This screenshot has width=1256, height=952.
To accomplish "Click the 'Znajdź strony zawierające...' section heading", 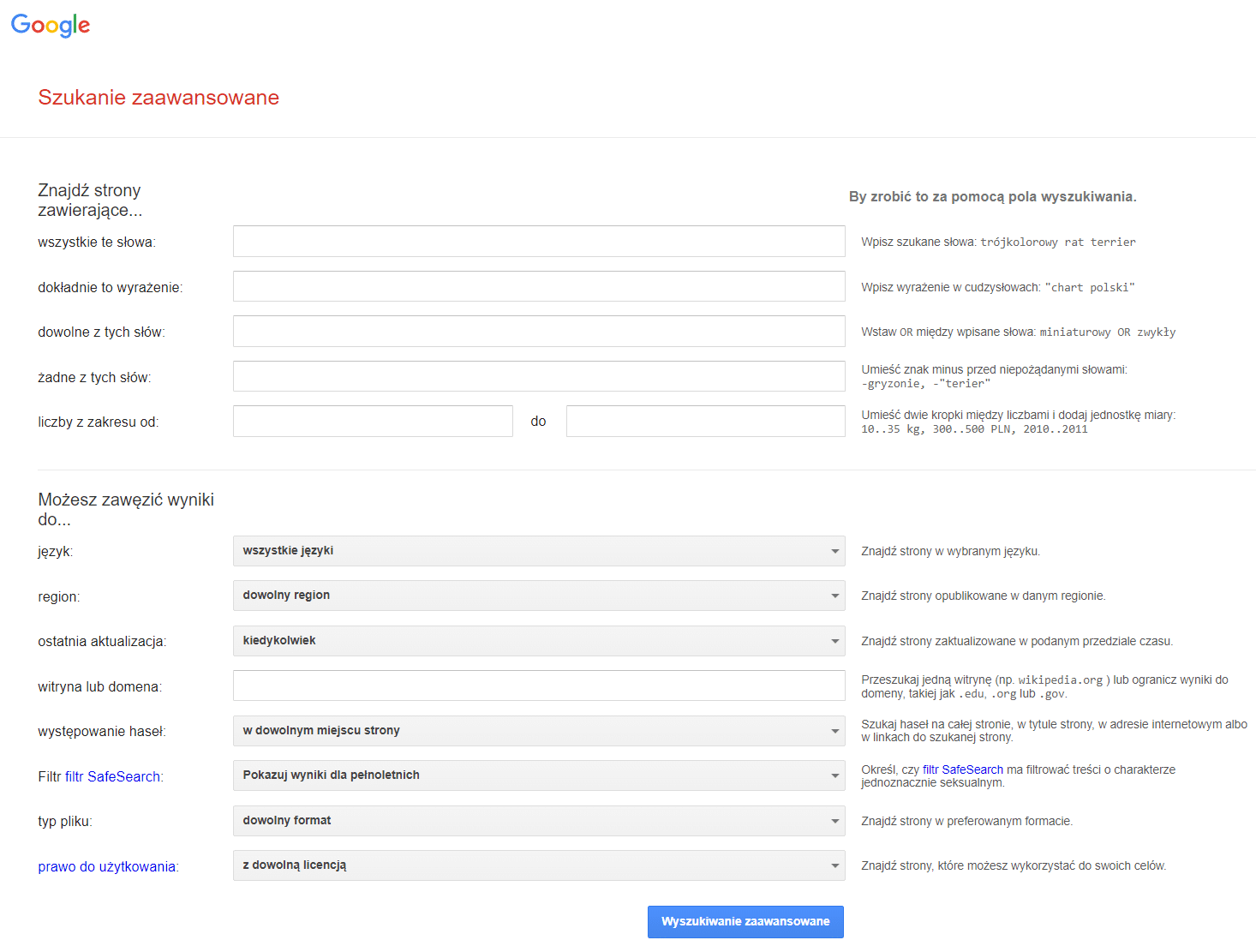I will click(90, 200).
